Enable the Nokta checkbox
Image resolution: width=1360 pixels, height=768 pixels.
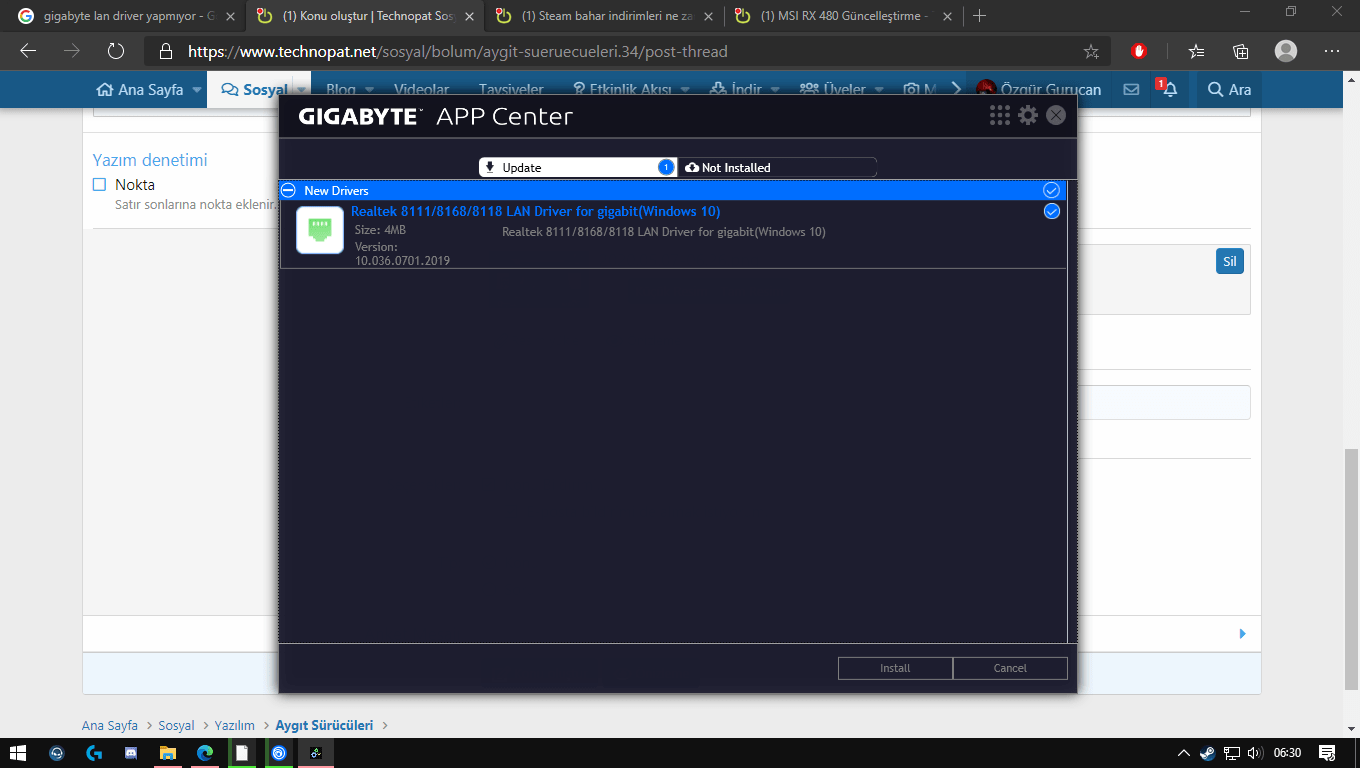click(99, 184)
